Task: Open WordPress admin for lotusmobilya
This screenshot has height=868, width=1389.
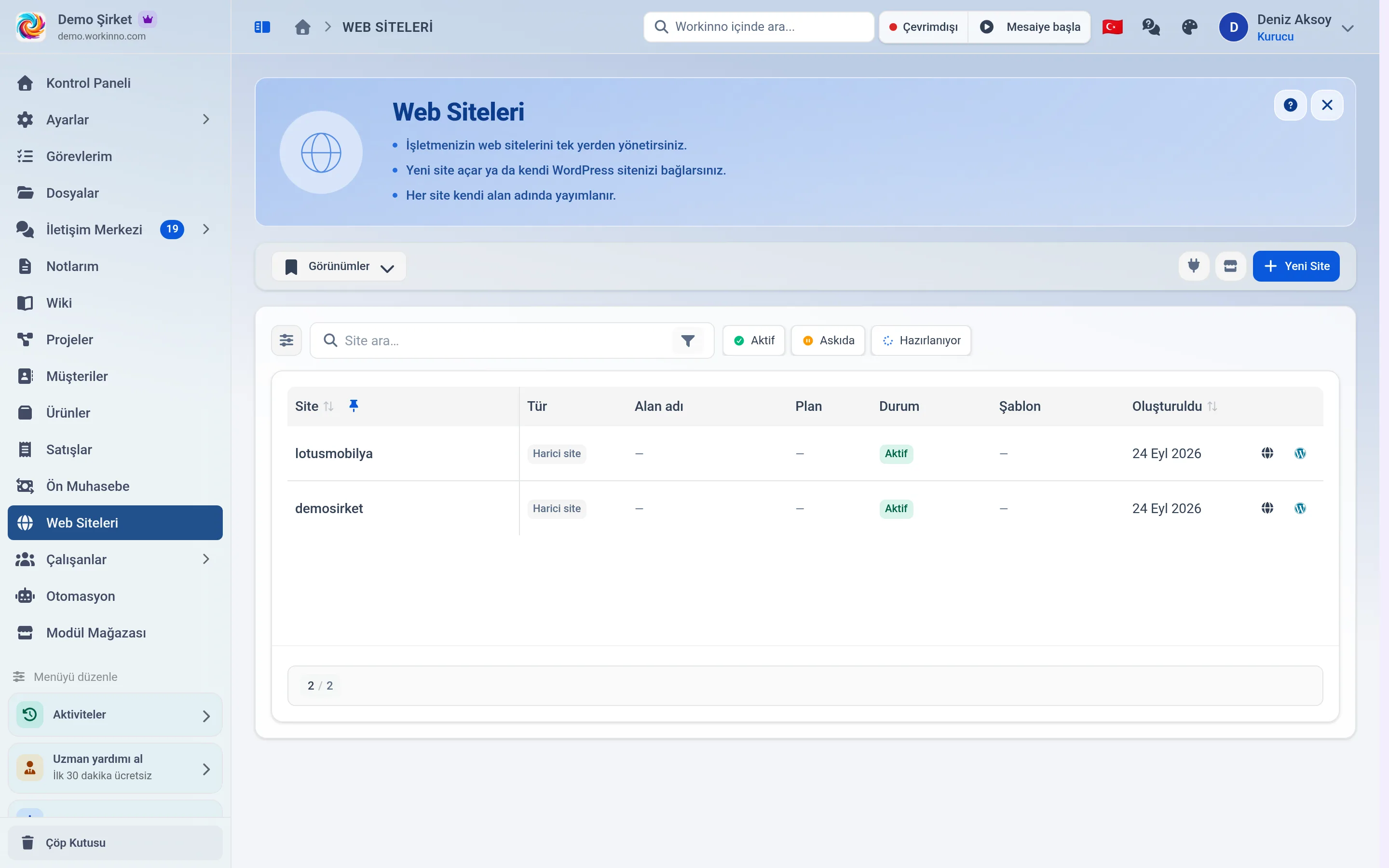Action: point(1300,453)
